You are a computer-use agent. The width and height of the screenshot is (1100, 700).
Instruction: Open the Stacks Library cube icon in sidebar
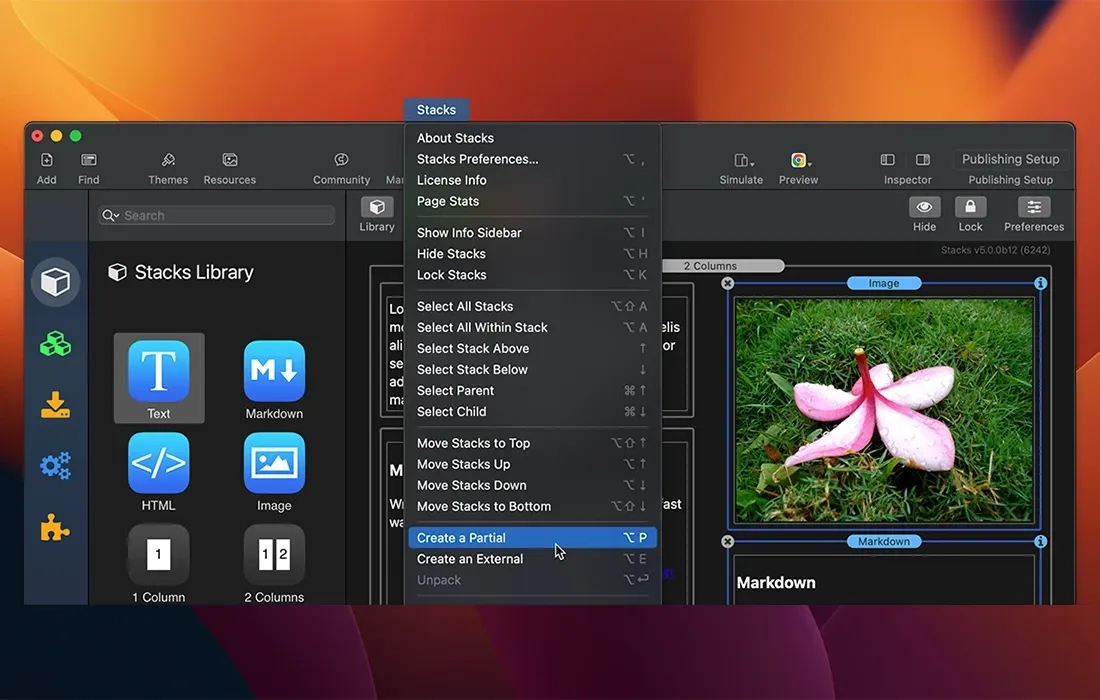[54, 281]
